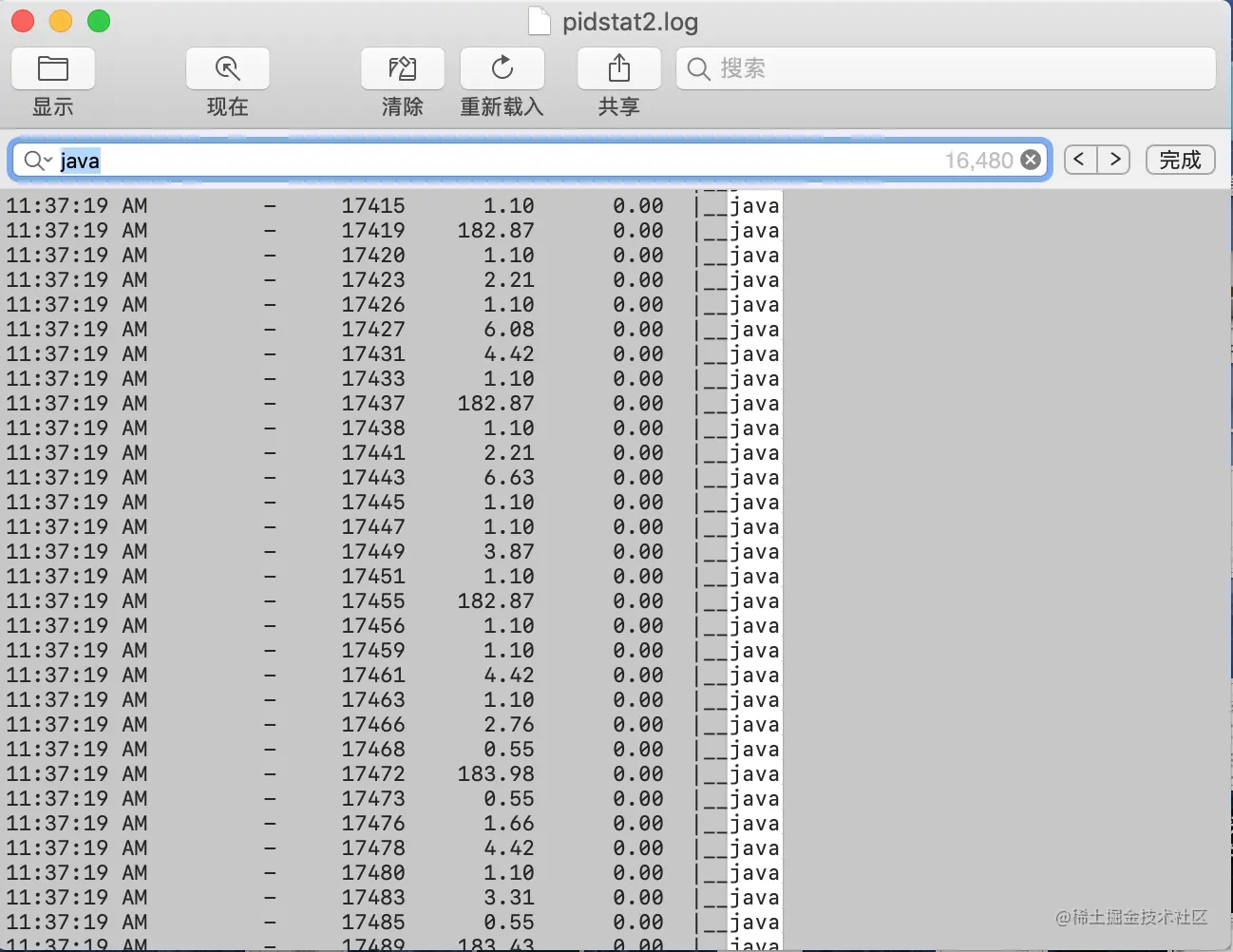This screenshot has width=1233, height=952.
Task: Select PID value 17455
Action: click(x=373, y=600)
